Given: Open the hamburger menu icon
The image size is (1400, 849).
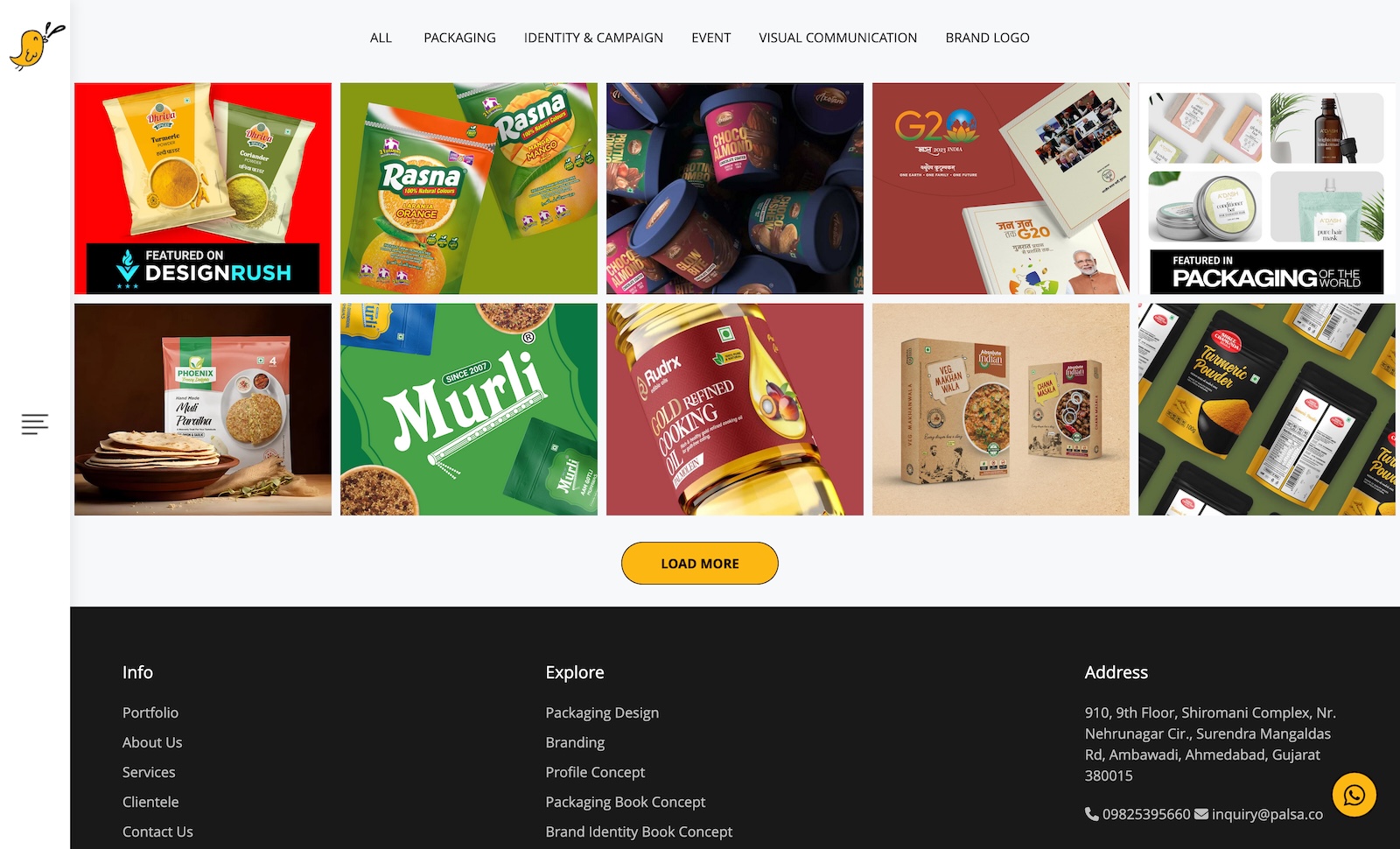Looking at the screenshot, I should tap(35, 424).
